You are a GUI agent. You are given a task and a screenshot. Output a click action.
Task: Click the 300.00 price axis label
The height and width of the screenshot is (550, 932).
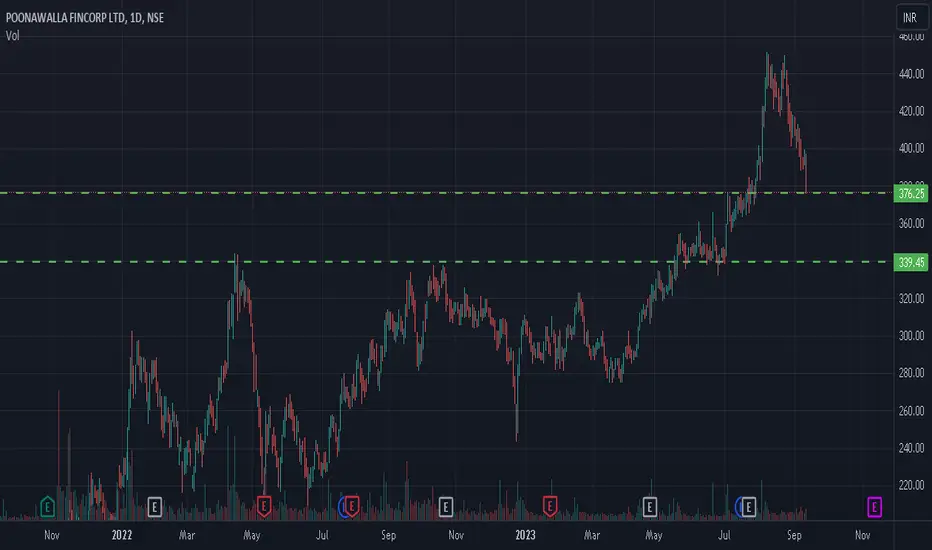coord(911,335)
